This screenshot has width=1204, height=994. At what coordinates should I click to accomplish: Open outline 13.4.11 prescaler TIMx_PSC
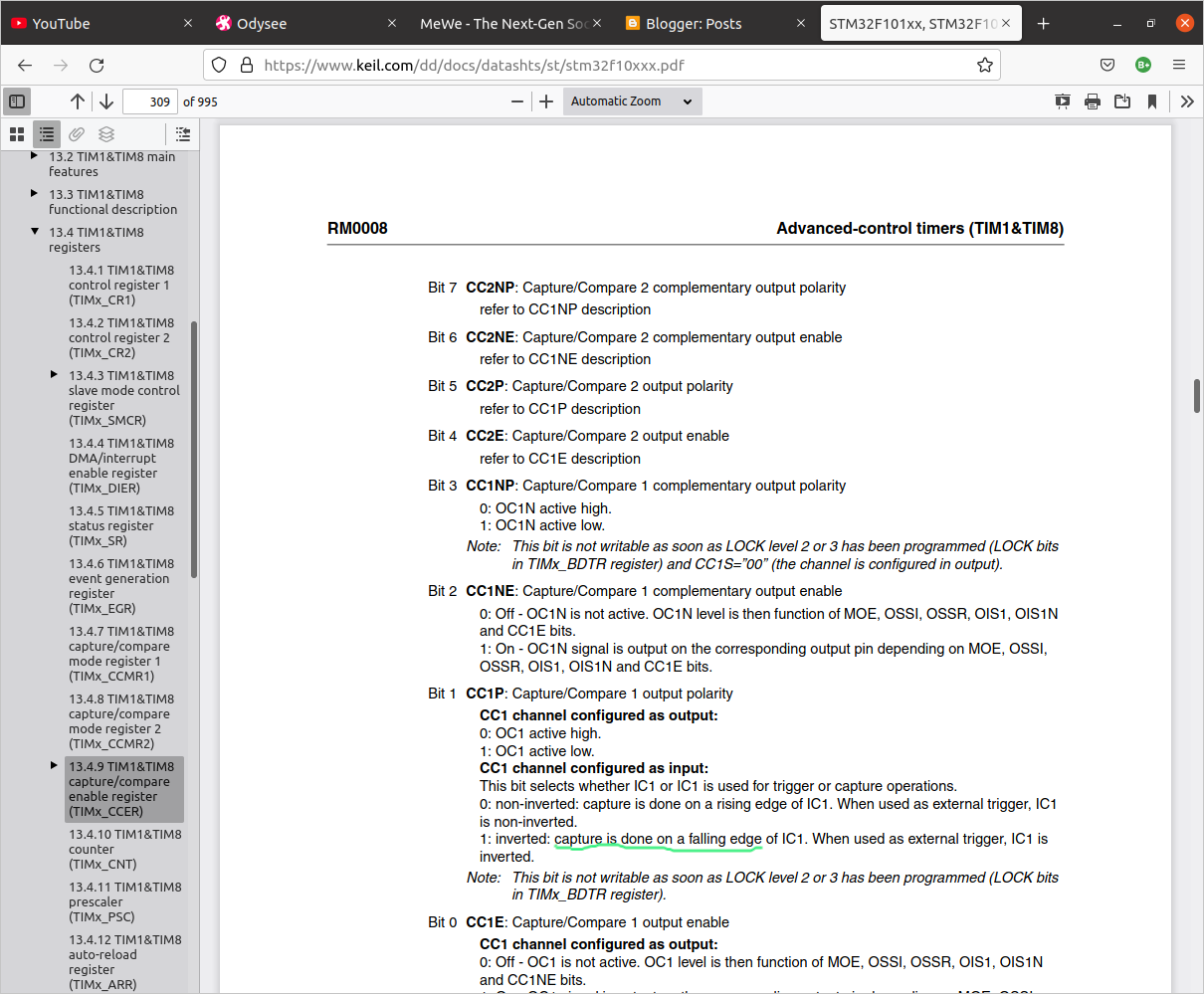pyautogui.click(x=124, y=901)
